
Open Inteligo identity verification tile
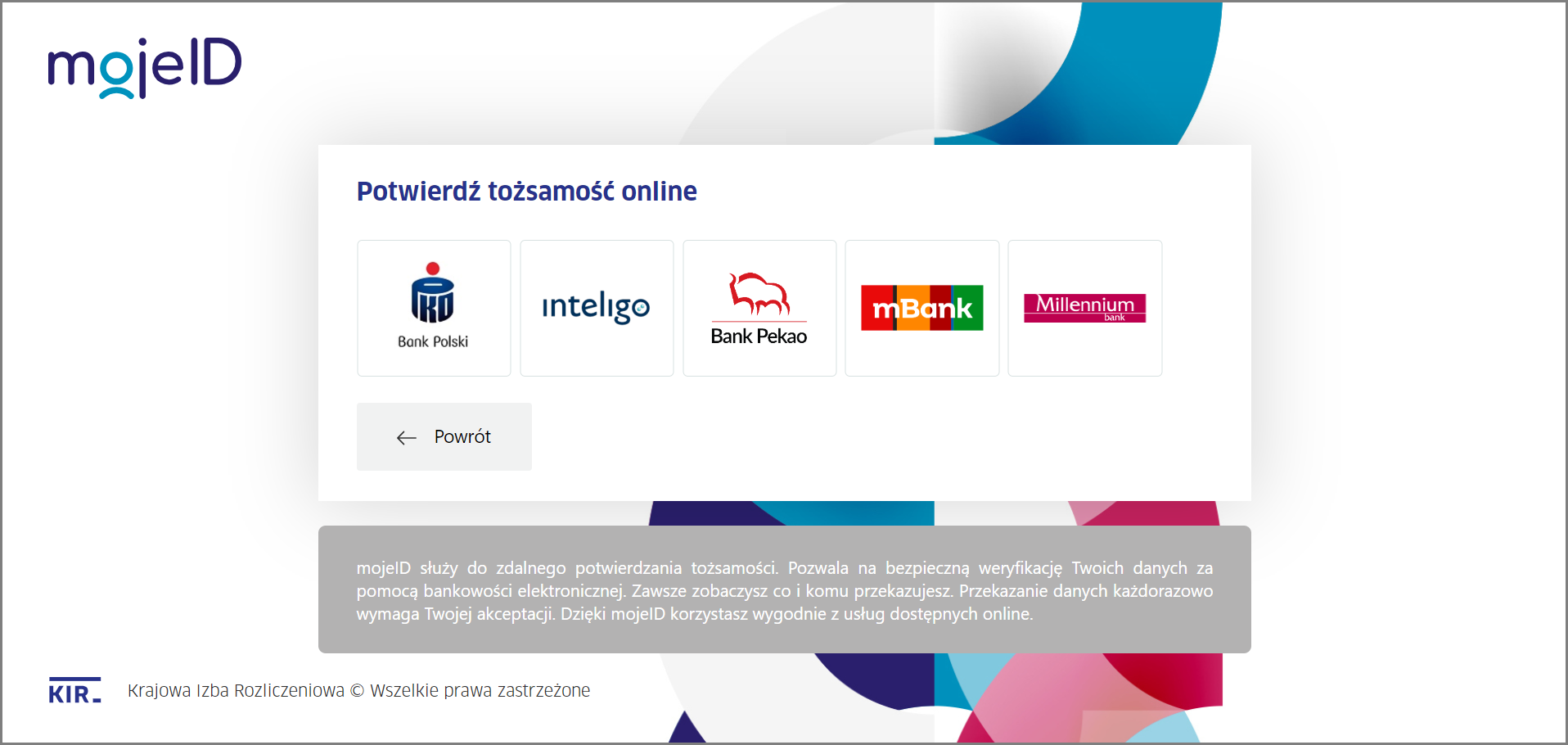(x=596, y=307)
